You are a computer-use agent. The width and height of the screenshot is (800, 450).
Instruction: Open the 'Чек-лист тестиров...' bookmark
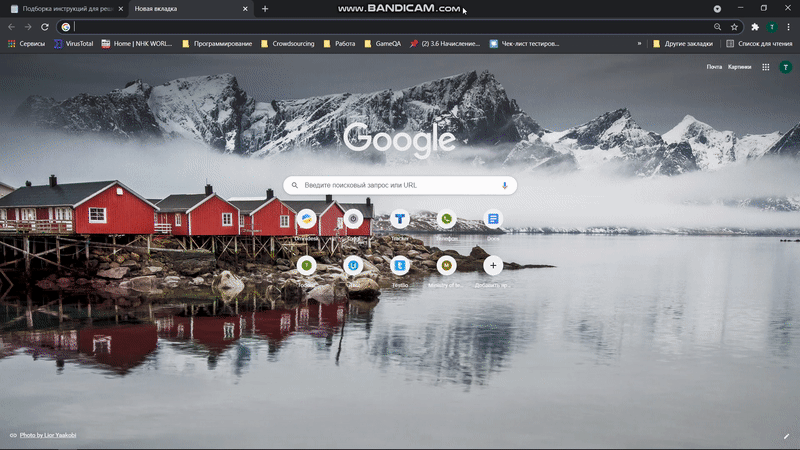click(x=524, y=44)
